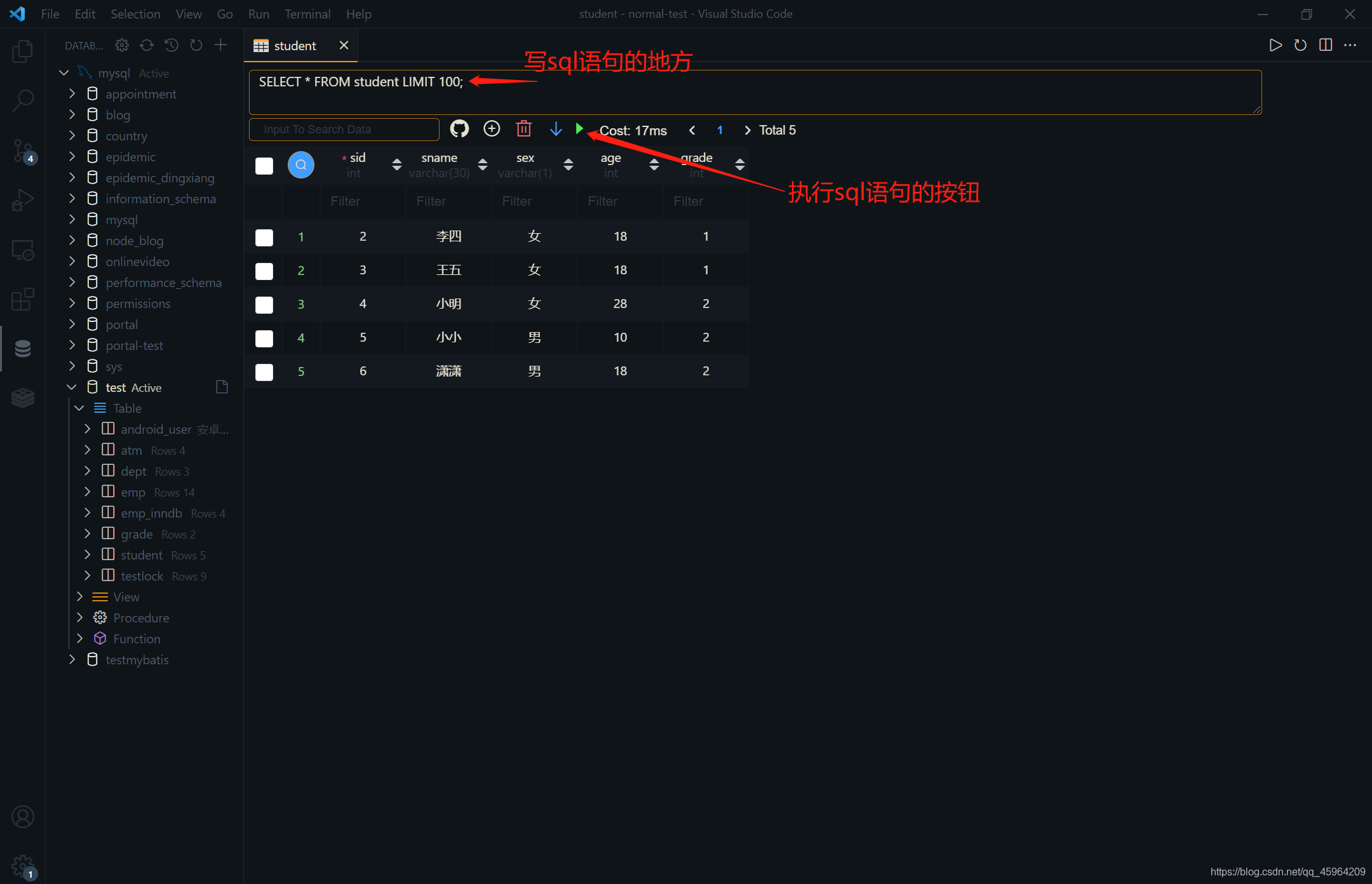Go to previous results page
This screenshot has height=884, width=1372.
[692, 130]
